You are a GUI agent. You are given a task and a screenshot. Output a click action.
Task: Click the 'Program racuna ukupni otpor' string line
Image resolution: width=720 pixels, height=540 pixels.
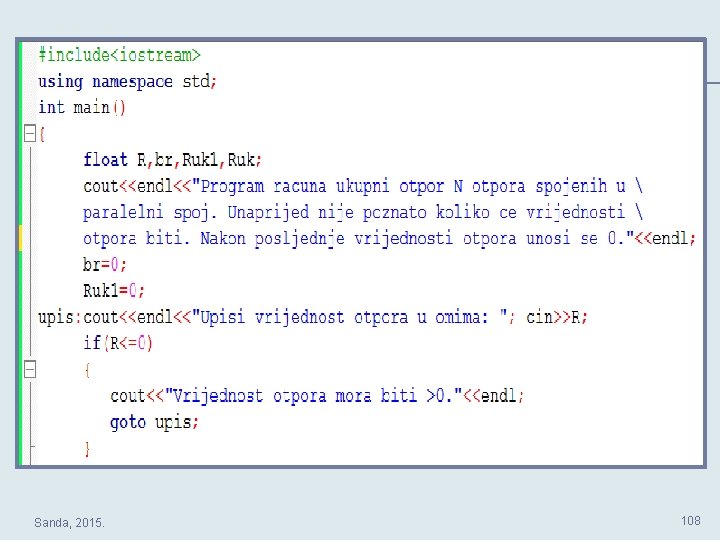(x=363, y=186)
